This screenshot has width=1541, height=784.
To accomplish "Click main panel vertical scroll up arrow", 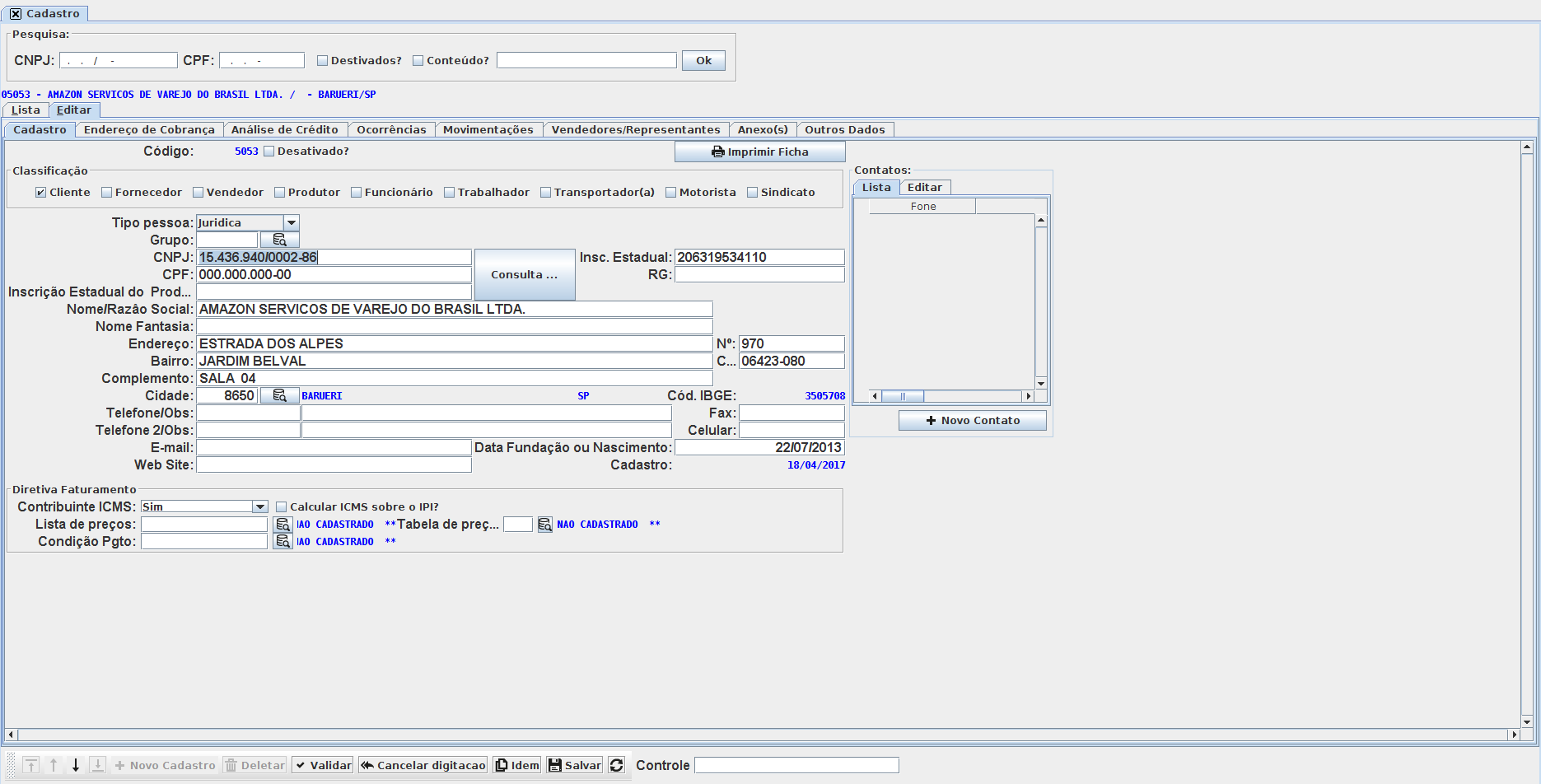I will 1527,147.
